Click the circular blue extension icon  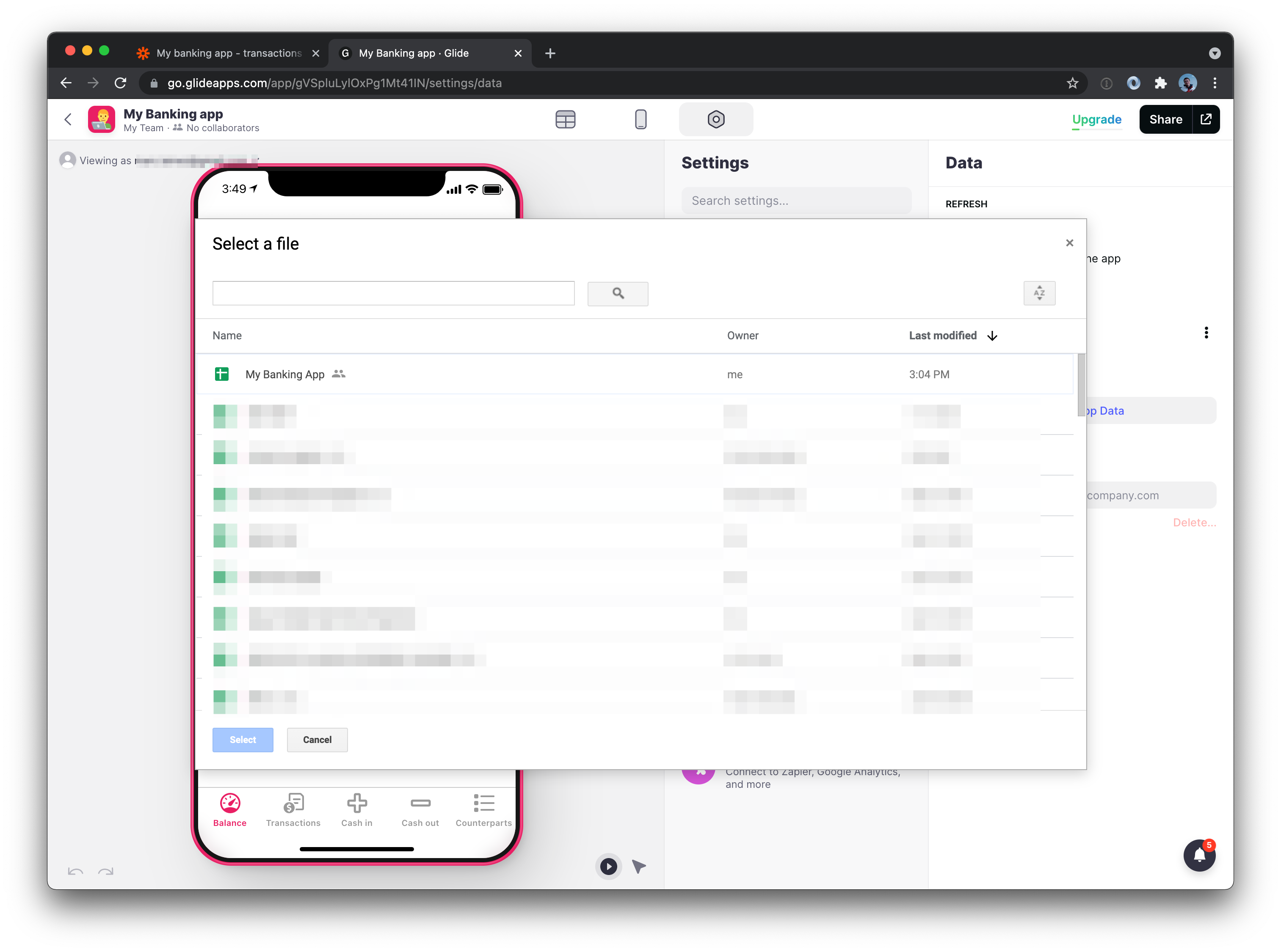coord(1133,83)
